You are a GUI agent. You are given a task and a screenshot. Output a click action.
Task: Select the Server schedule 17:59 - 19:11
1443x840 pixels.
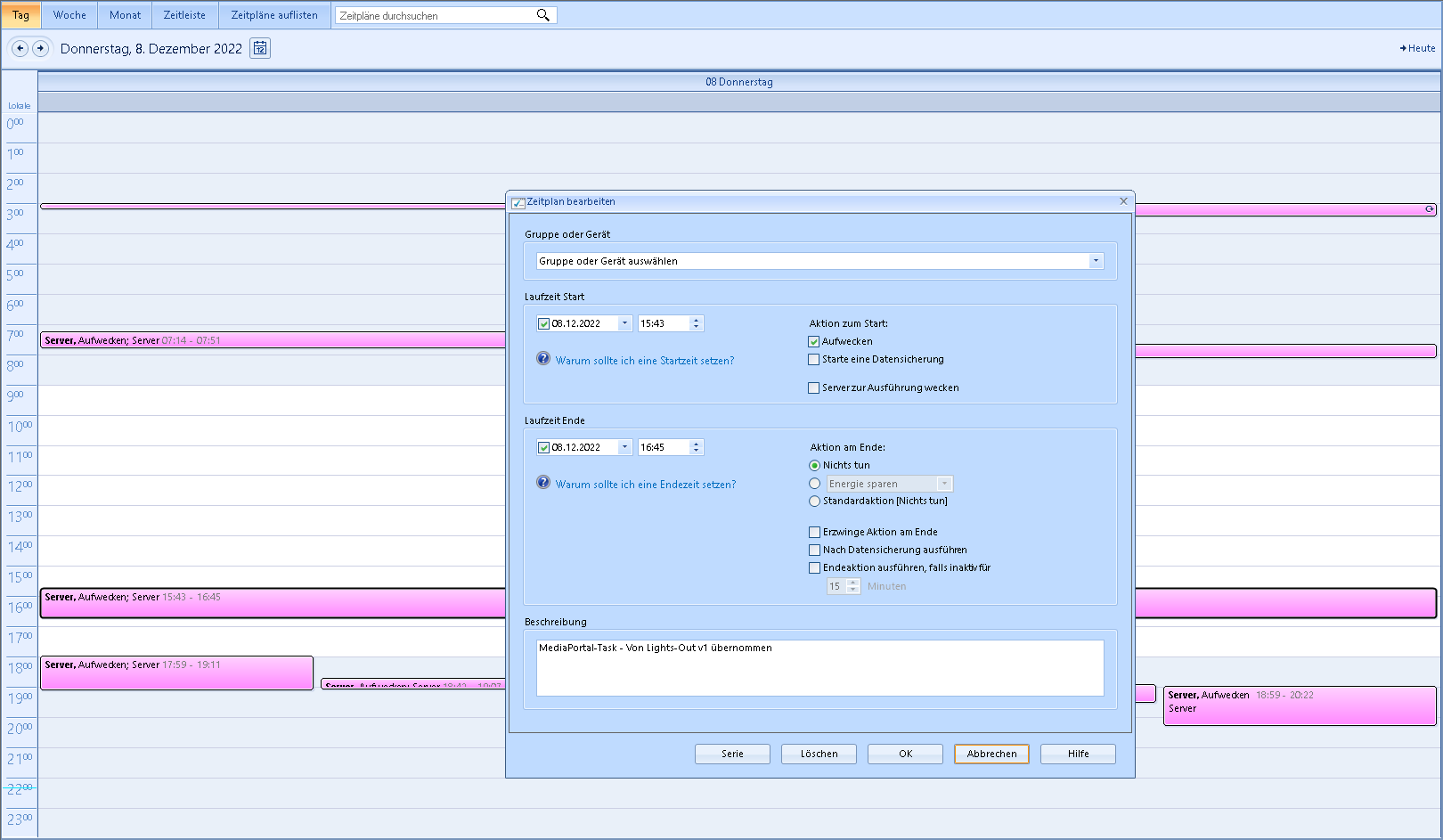(176, 673)
